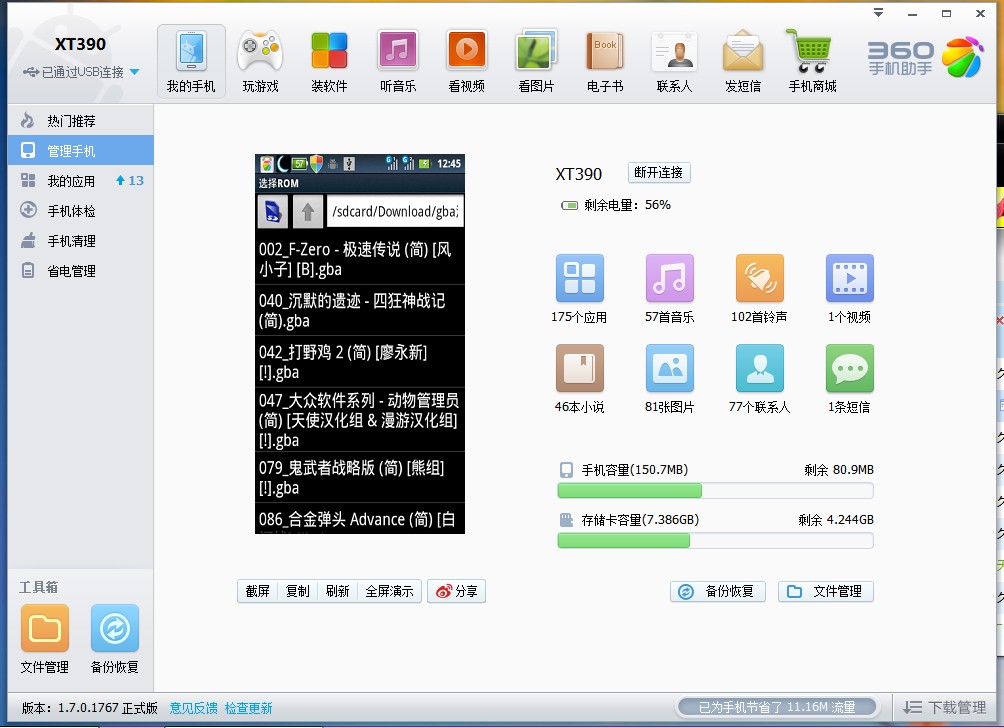Open 77个联系人 contacts icon
This screenshot has width=1004, height=728.
pyautogui.click(x=759, y=368)
